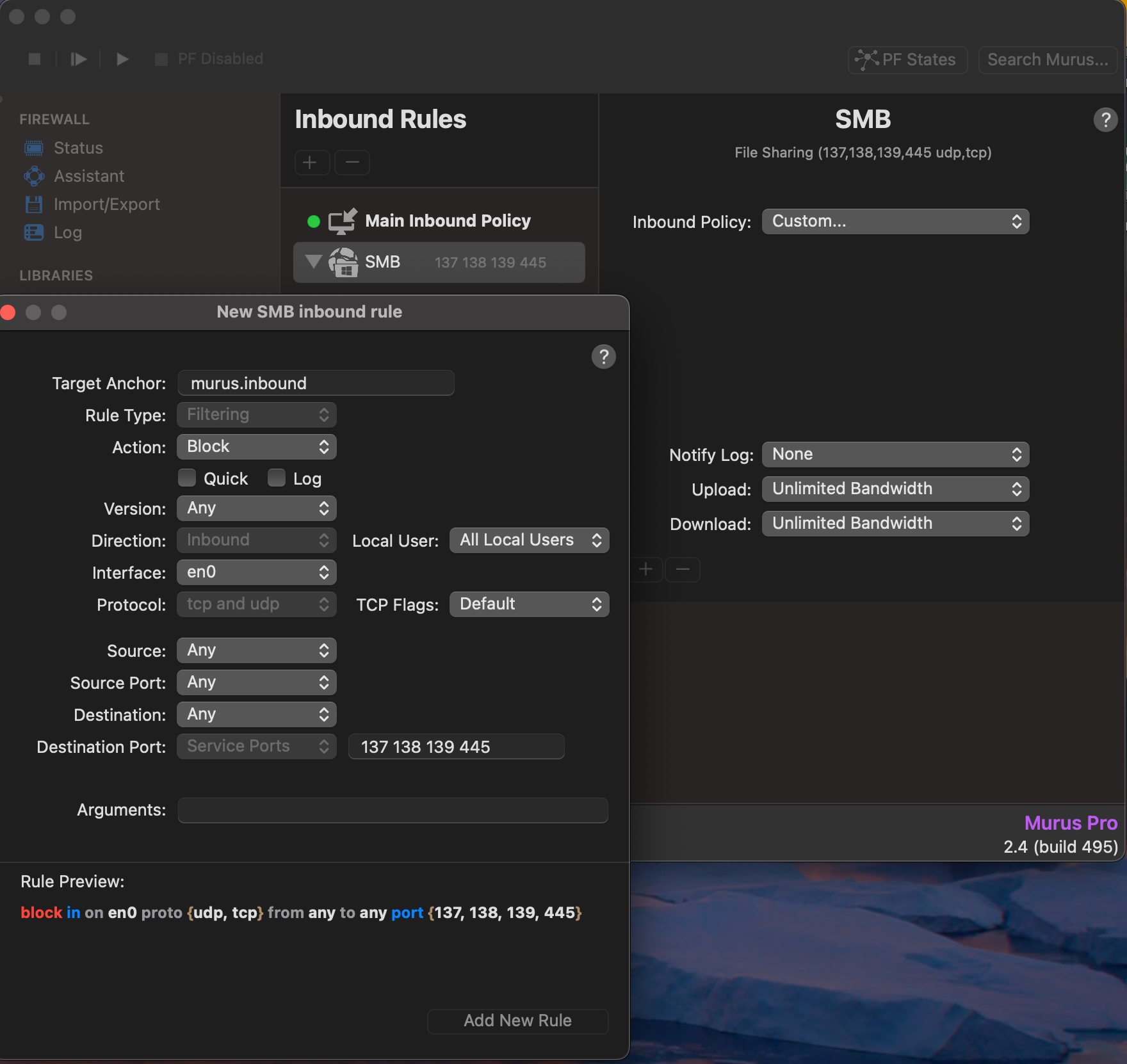Open help in New SMB inbound rule dialog
Image resolution: width=1127 pixels, height=1064 pixels.
(x=603, y=357)
